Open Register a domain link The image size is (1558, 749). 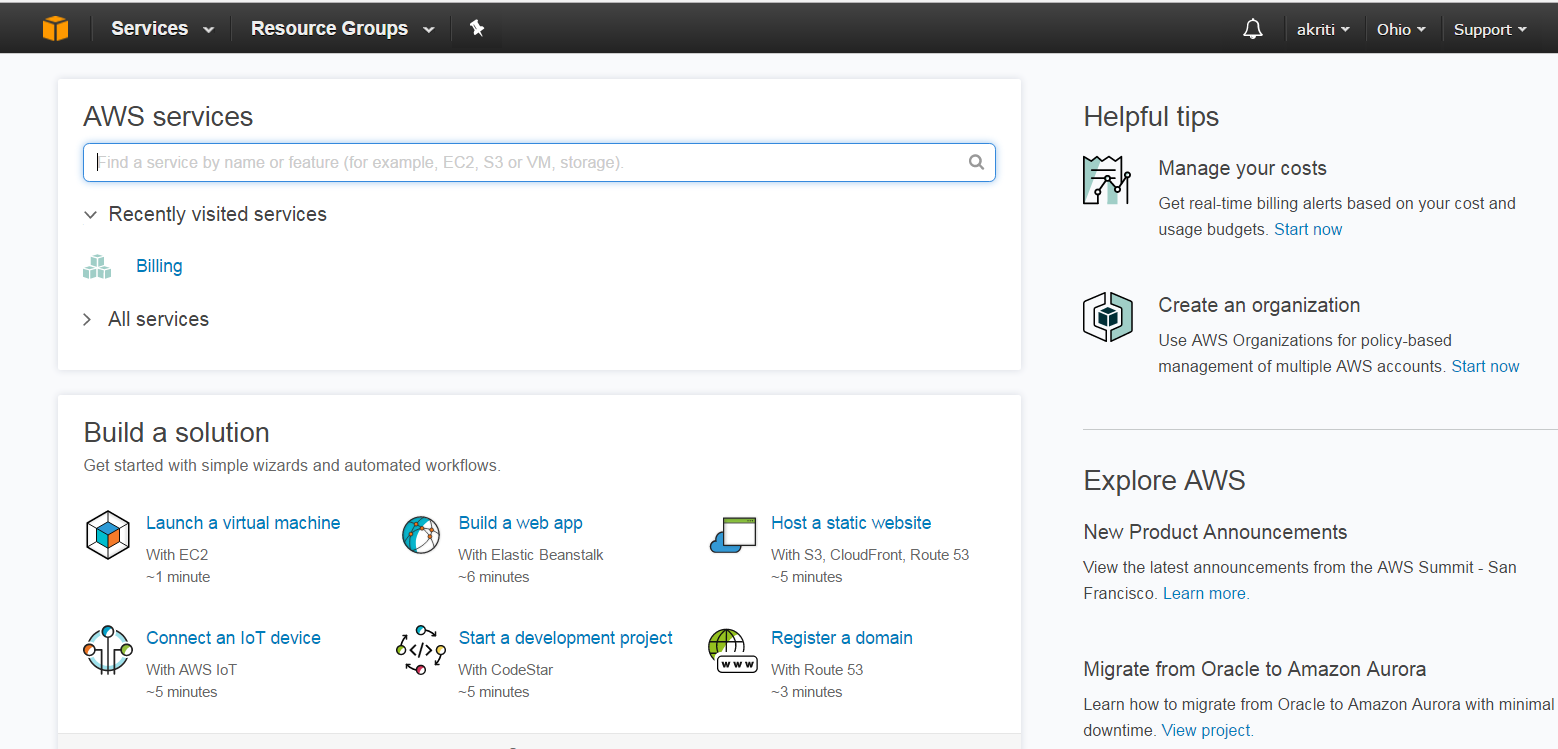842,638
